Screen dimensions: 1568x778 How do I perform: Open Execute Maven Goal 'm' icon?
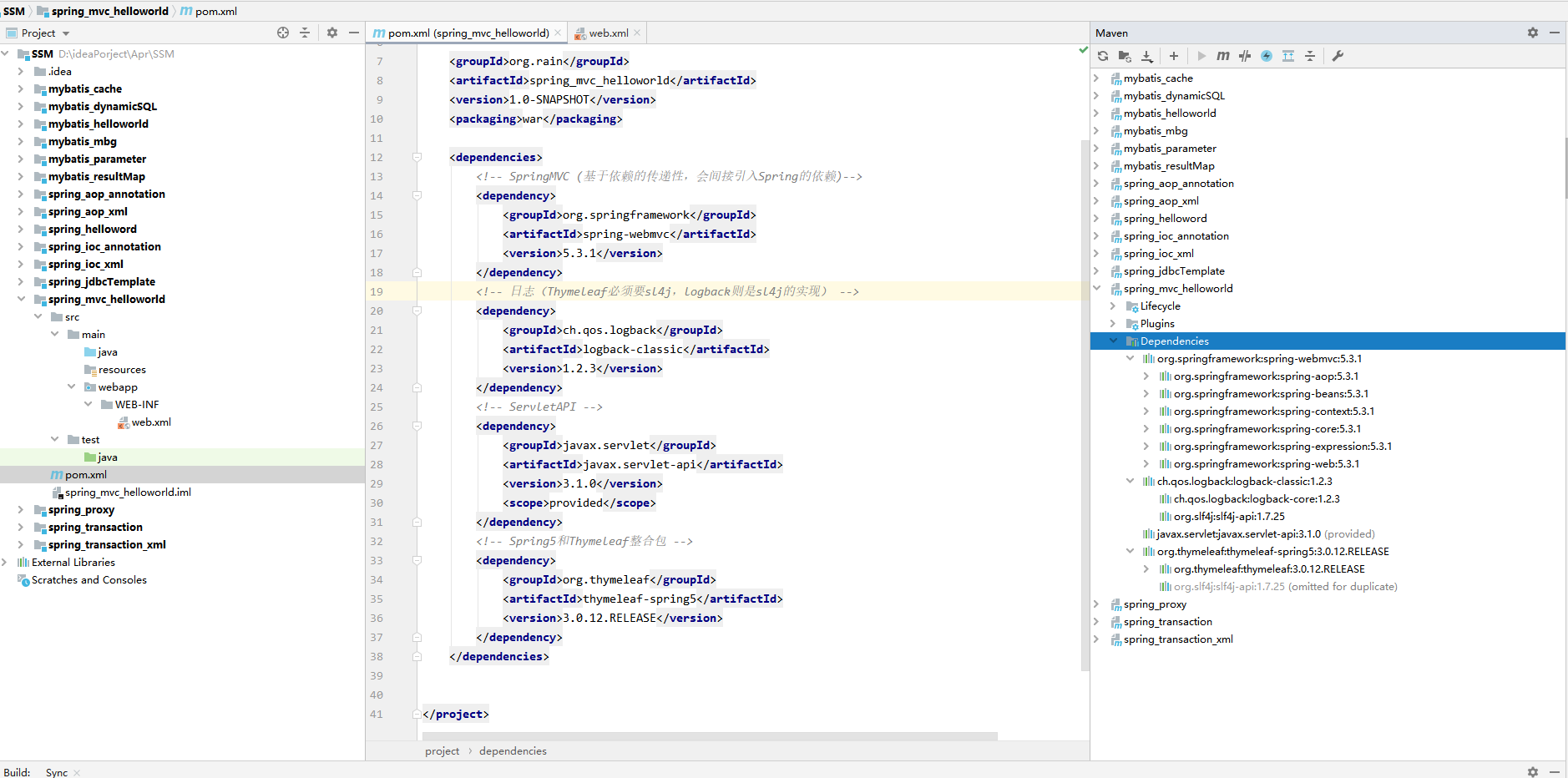[1223, 56]
